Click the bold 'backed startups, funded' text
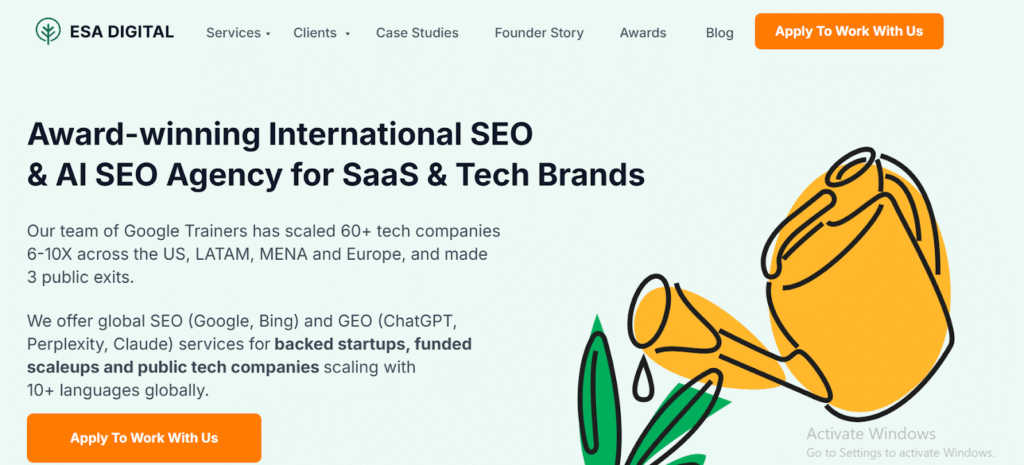This screenshot has width=1024, height=465. 373,344
